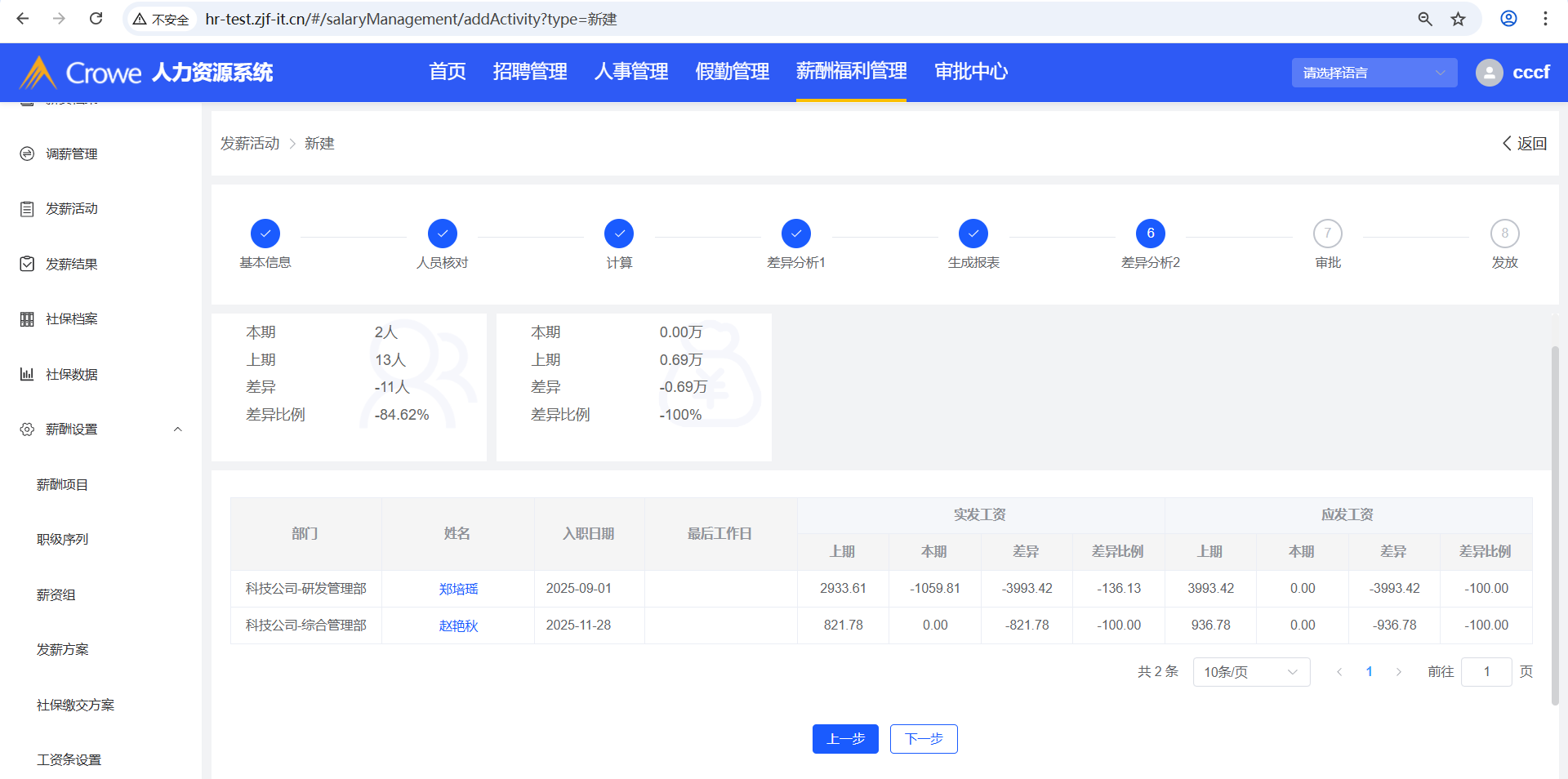The height and width of the screenshot is (779, 1568).
Task: Switch to 审批中心 in navigation bar
Action: (970, 72)
